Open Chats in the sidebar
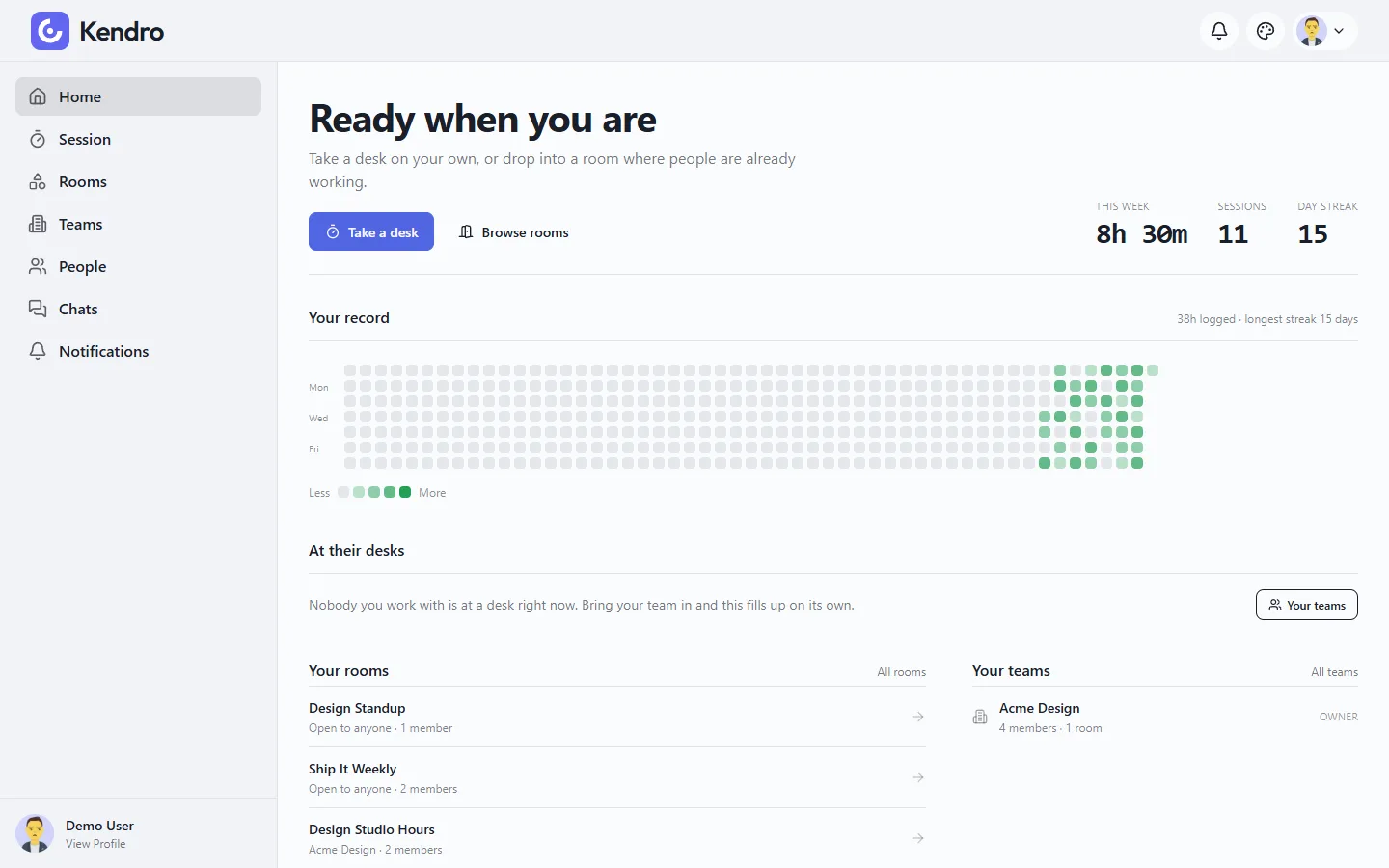Screen dimensions: 1389x868 click(138, 309)
